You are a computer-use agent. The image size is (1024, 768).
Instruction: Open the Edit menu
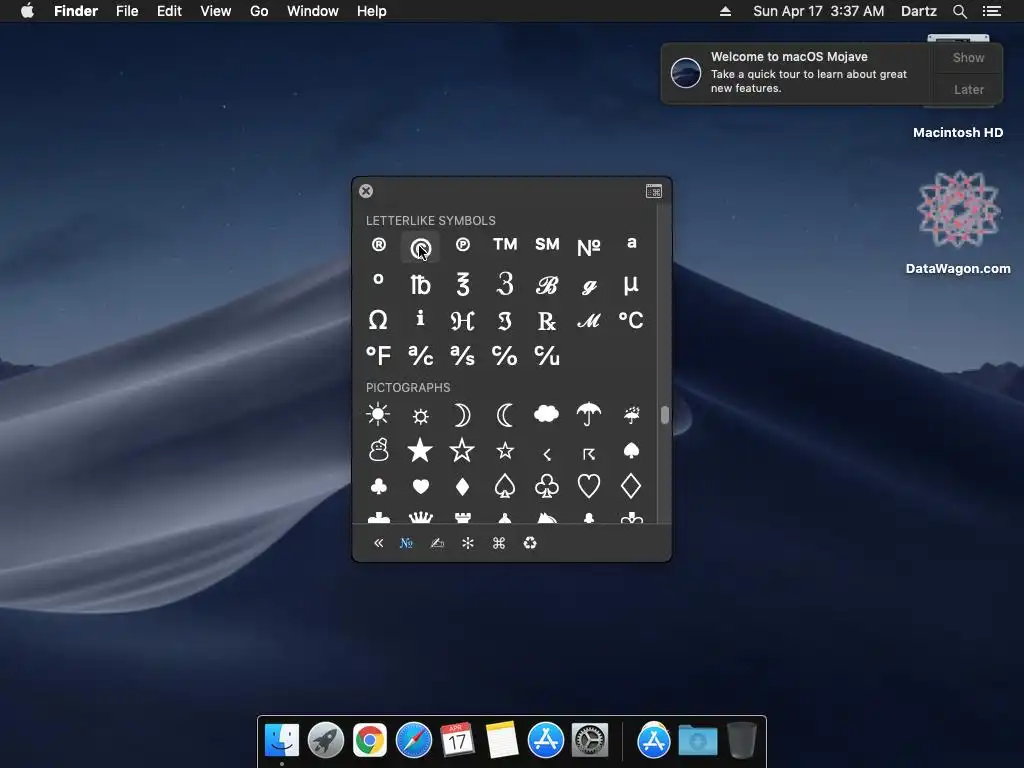coord(169,11)
